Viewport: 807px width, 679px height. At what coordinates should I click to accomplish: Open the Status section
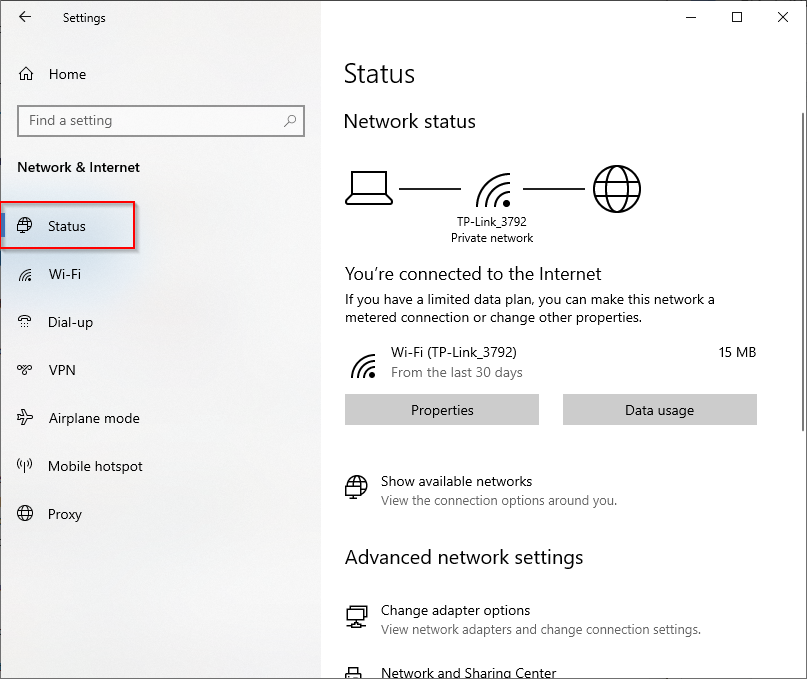click(x=67, y=226)
